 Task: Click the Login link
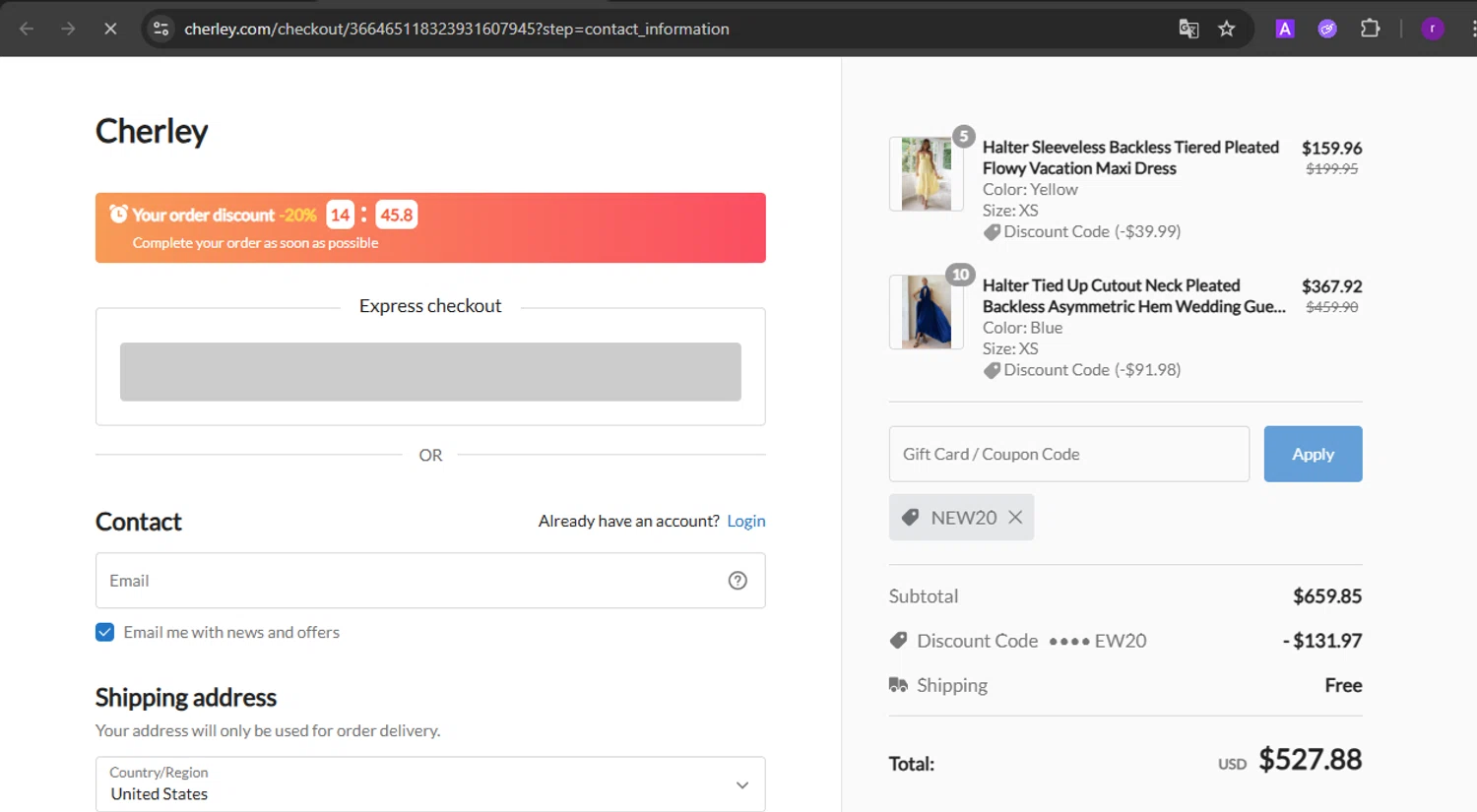pos(746,521)
